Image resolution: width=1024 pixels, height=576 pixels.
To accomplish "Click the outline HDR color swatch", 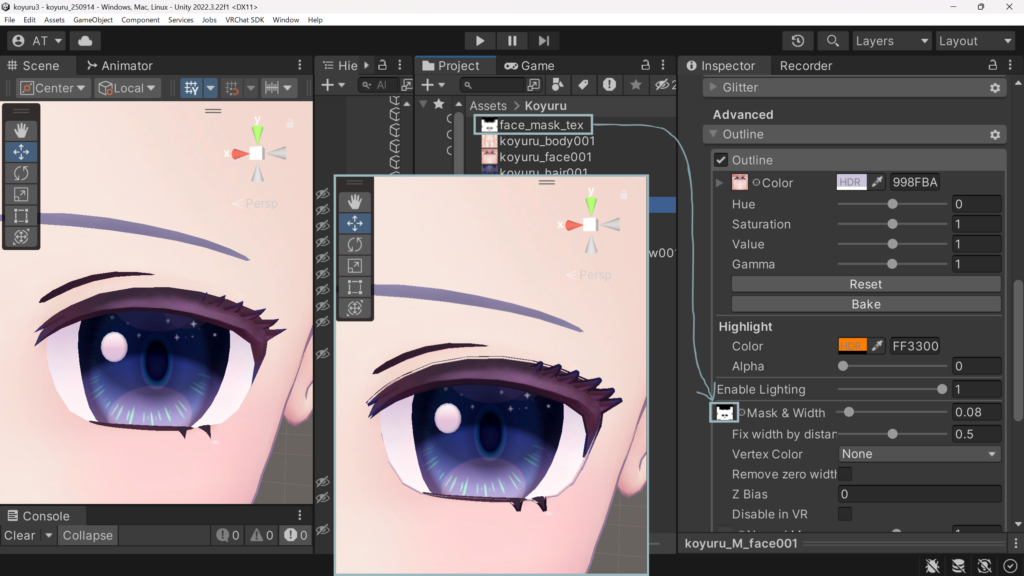I will 851,182.
